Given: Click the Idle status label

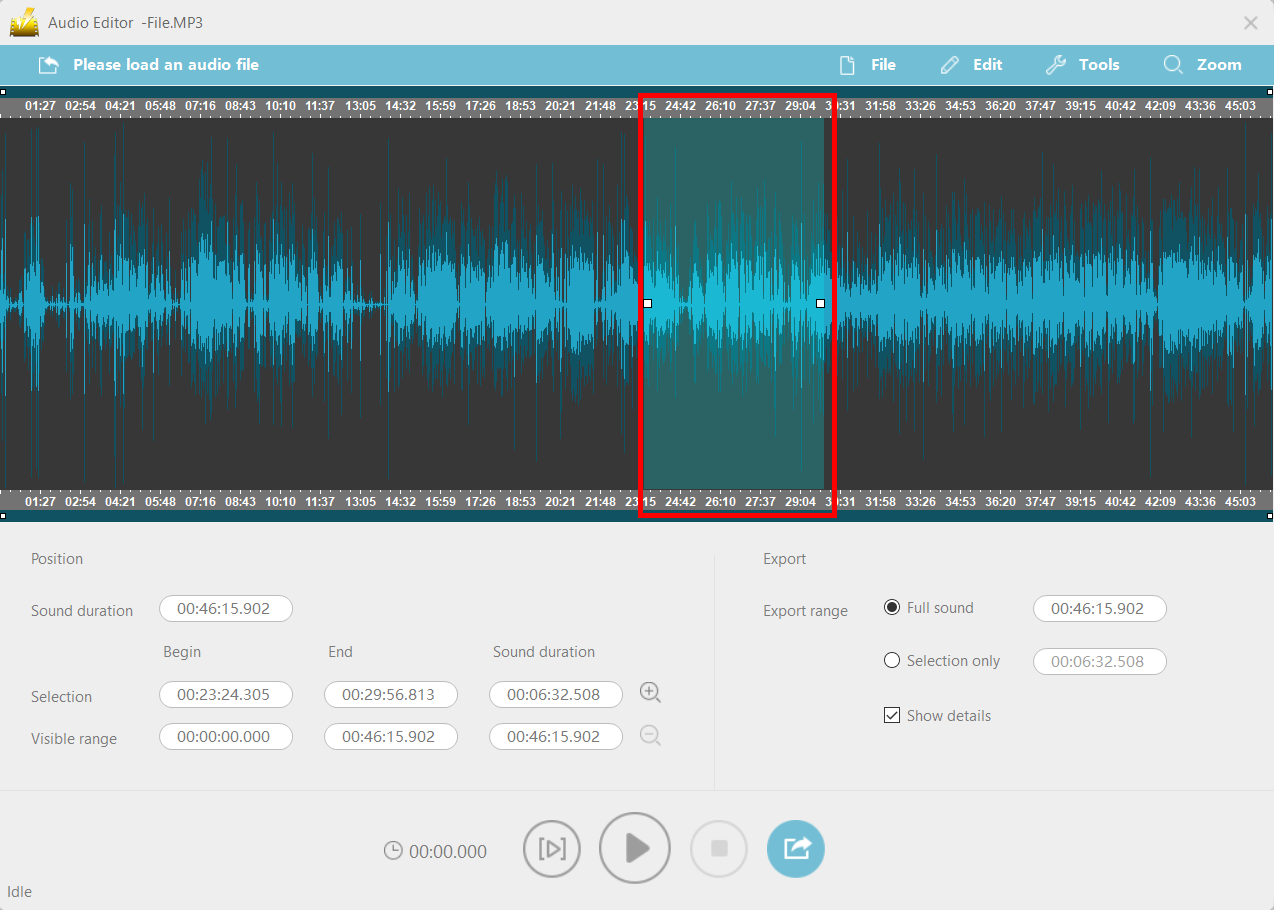Looking at the screenshot, I should (x=18, y=891).
